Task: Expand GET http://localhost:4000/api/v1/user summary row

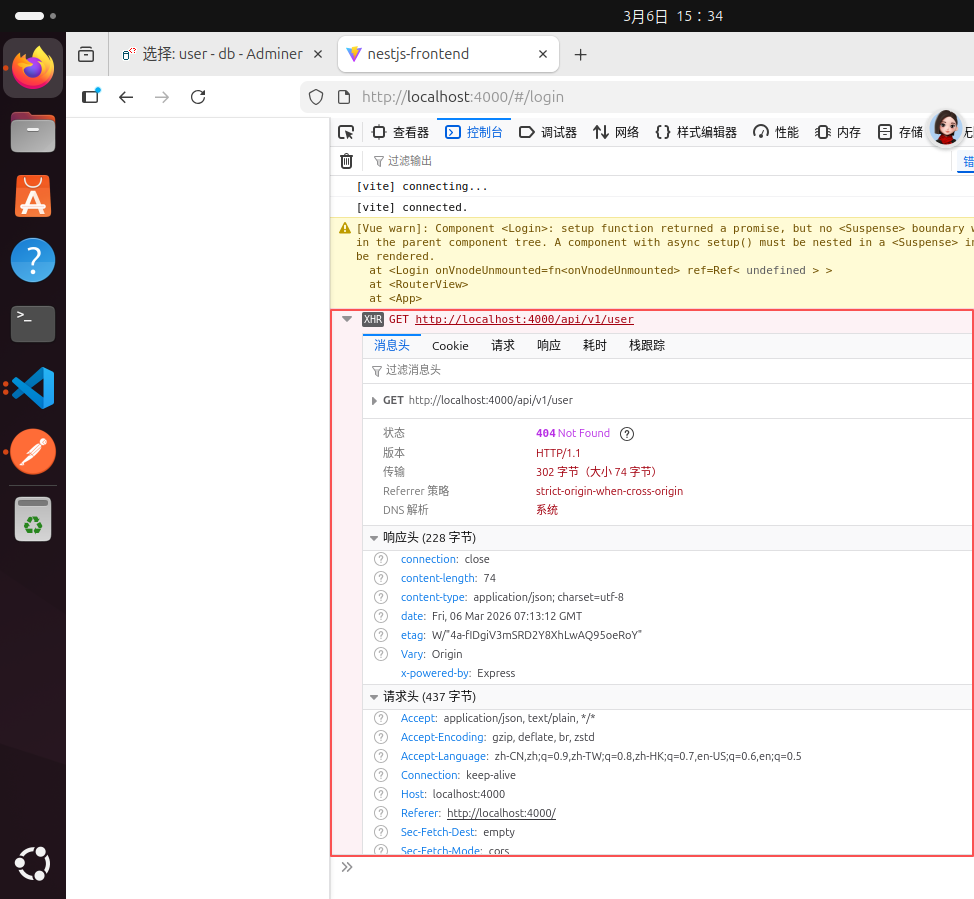Action: pyautogui.click(x=374, y=401)
